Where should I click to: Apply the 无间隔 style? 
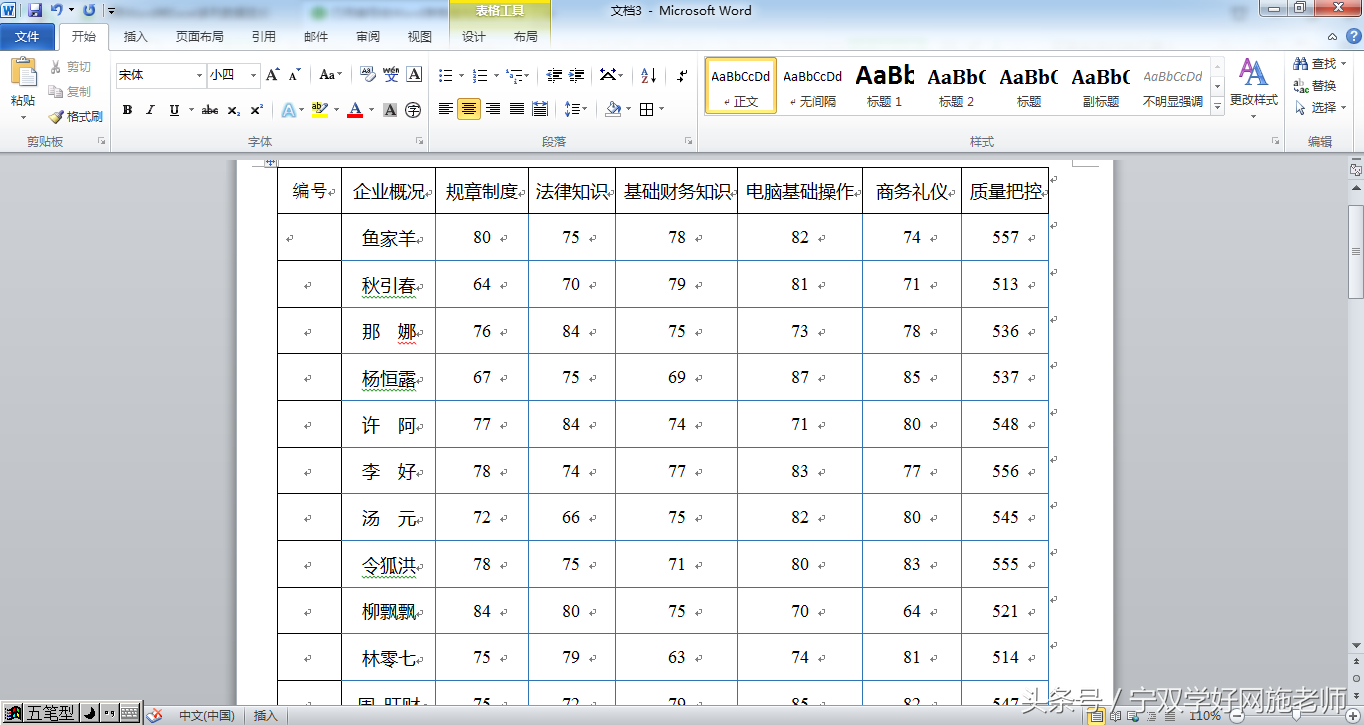[813, 85]
